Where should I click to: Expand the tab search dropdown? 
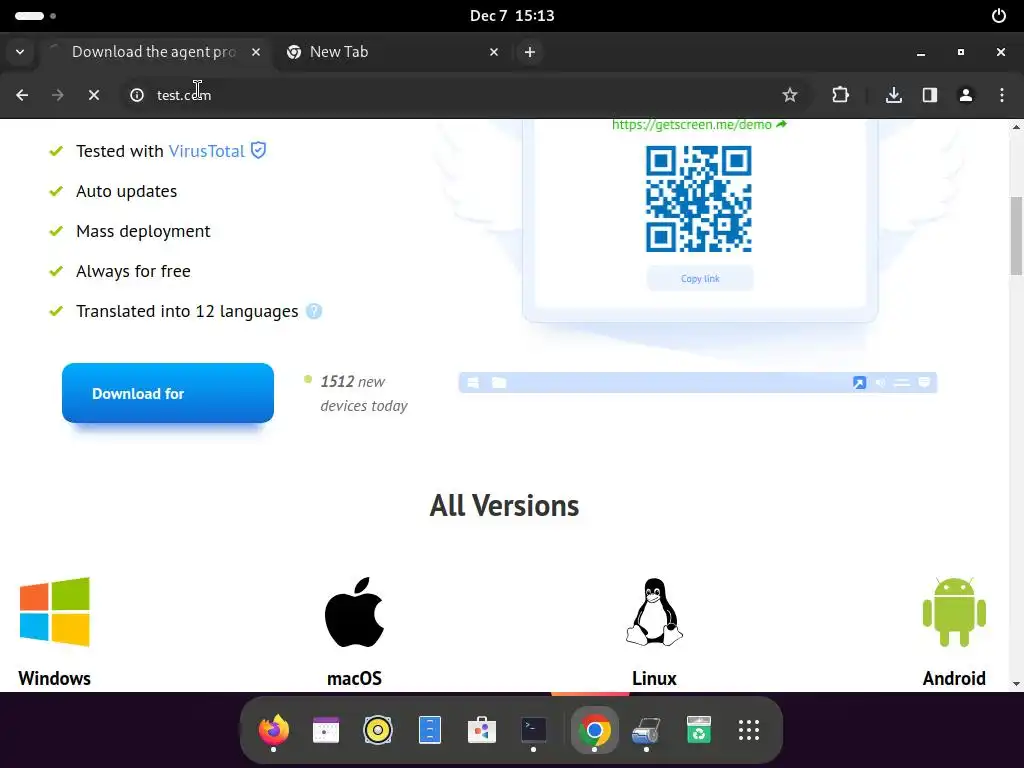click(x=20, y=52)
